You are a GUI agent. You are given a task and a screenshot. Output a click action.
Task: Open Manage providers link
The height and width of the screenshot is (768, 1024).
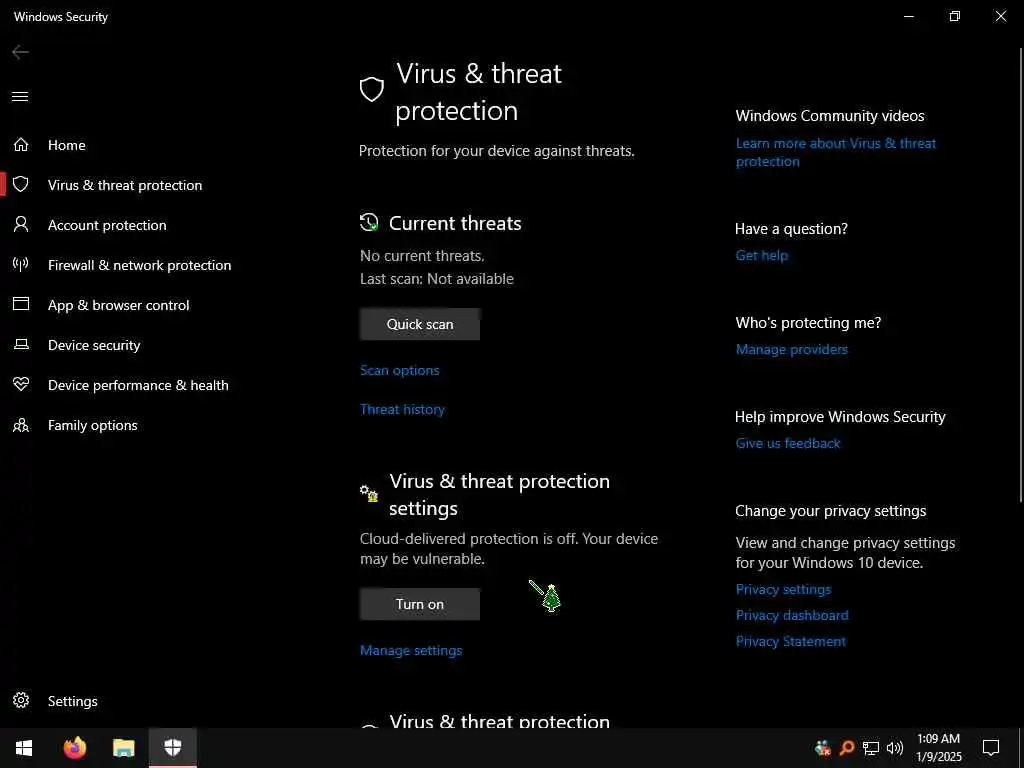pyautogui.click(x=792, y=349)
